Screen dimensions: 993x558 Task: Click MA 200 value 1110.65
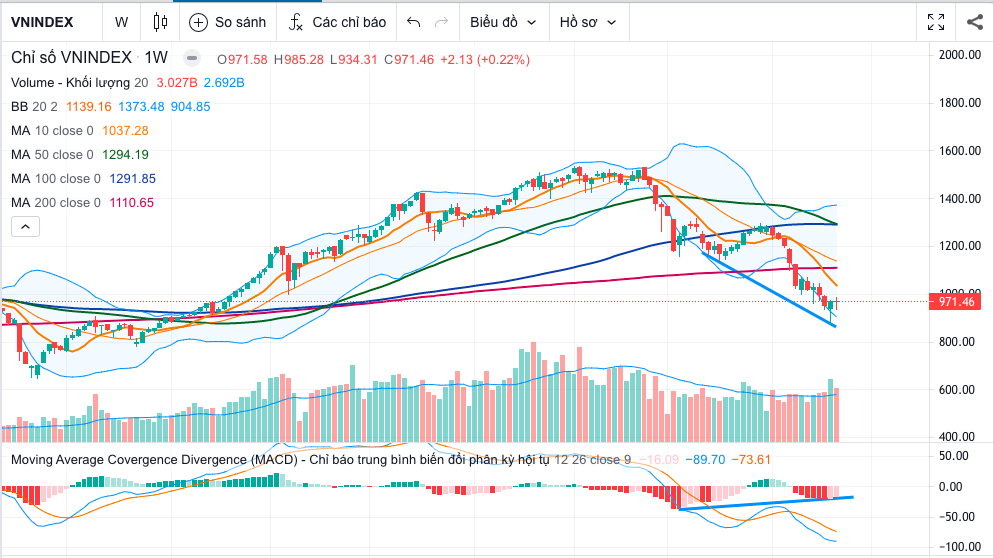[132, 203]
